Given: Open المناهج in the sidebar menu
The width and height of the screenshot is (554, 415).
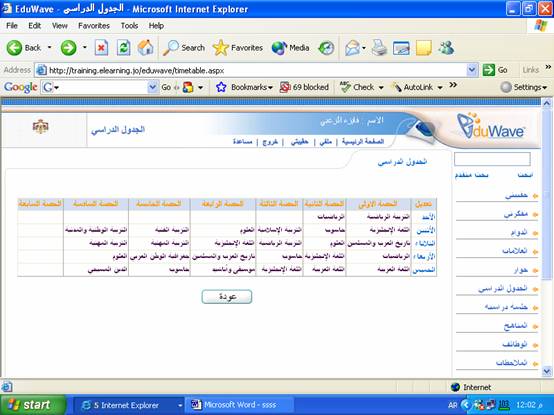Looking at the screenshot, I should 515,326.
